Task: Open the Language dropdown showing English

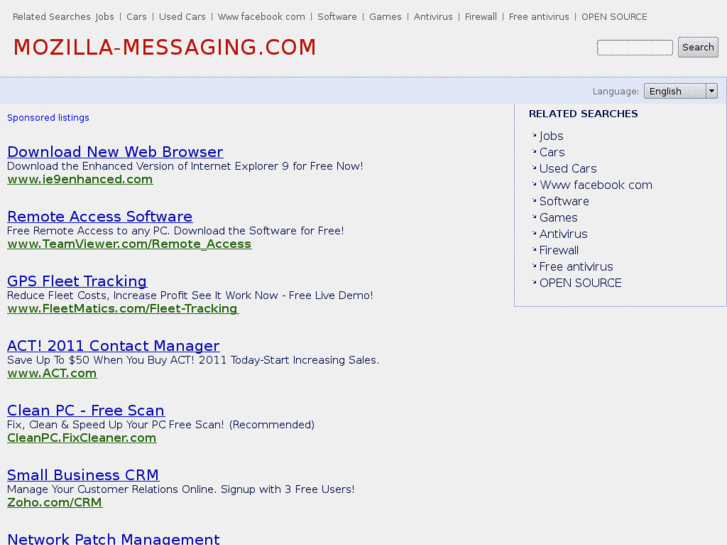Action: pyautogui.click(x=681, y=91)
